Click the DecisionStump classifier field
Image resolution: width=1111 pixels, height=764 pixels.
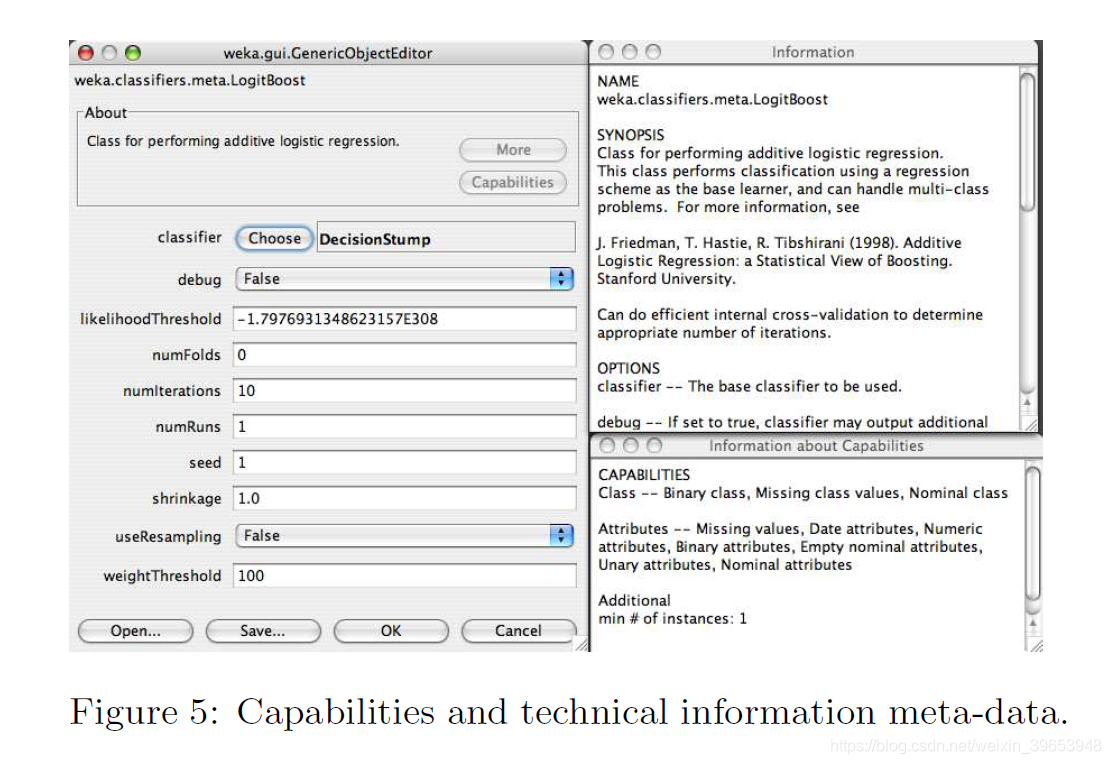pos(446,237)
